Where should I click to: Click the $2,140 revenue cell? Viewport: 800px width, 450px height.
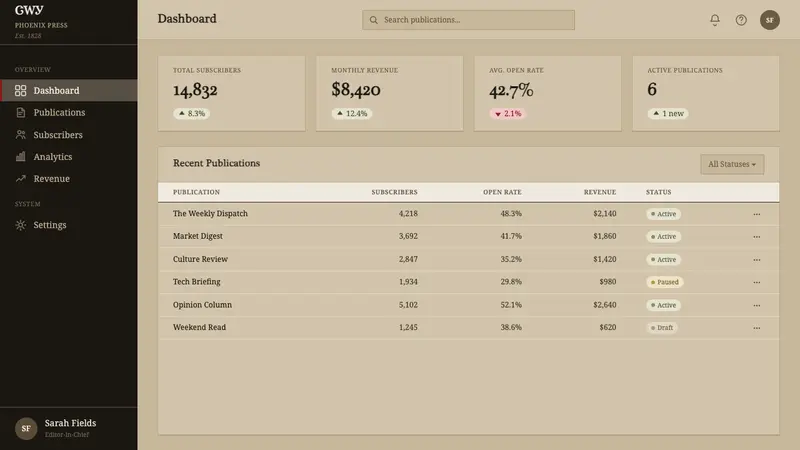(x=605, y=214)
